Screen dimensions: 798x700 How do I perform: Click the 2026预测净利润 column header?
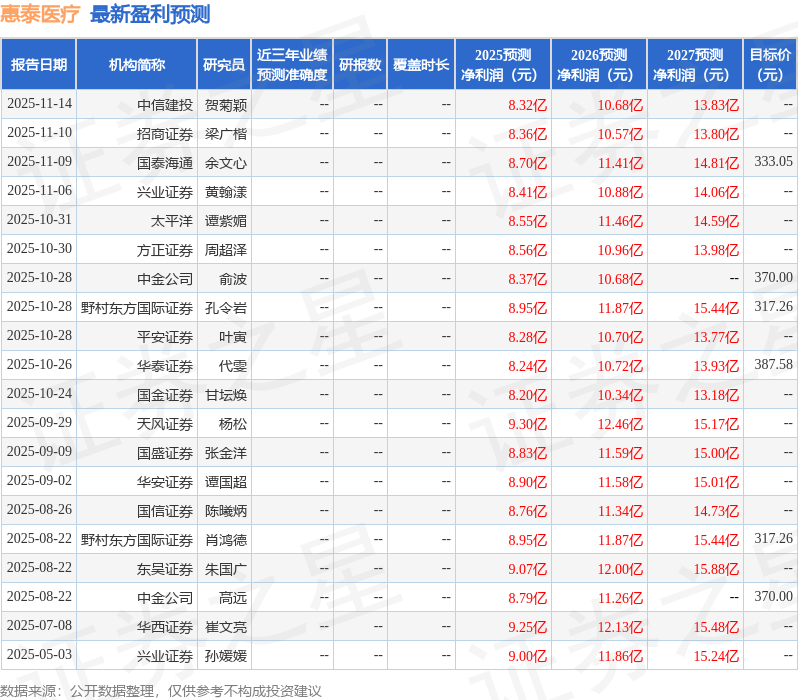click(x=599, y=65)
